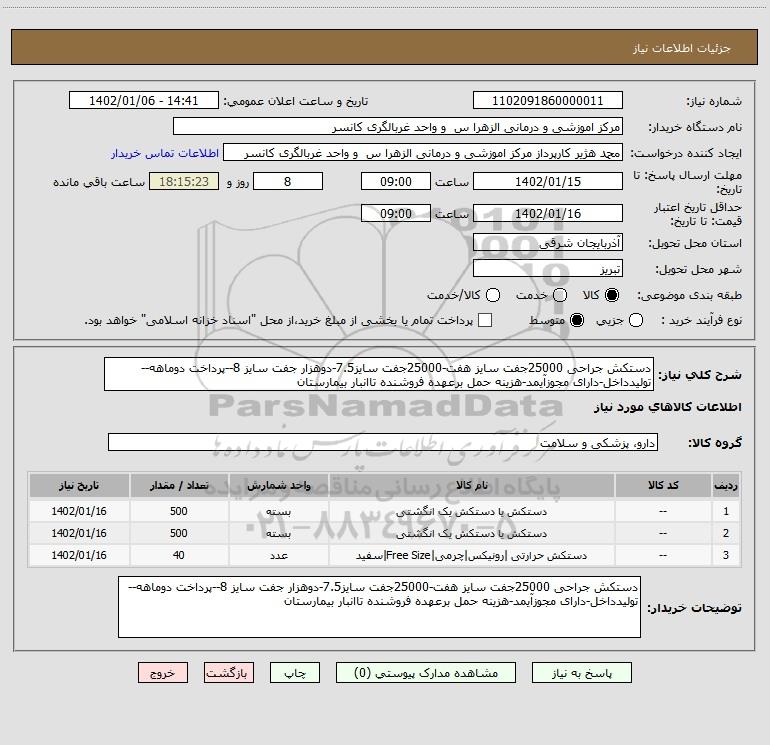Click unit عدد in row 3
The image size is (770, 745).
click(x=278, y=555)
